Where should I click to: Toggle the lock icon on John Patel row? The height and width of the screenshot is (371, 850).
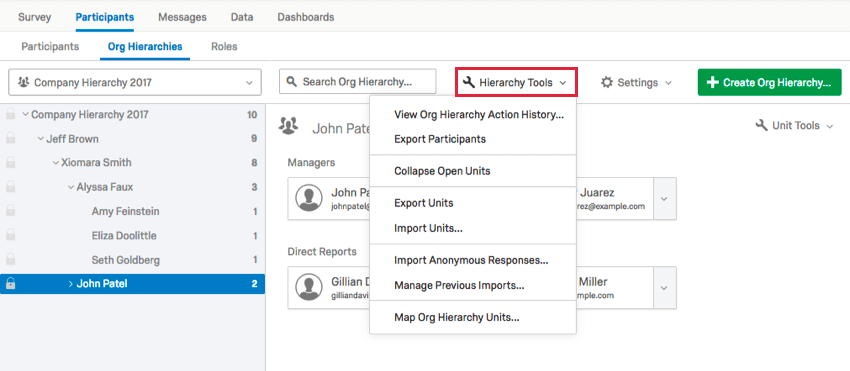click(x=10, y=284)
